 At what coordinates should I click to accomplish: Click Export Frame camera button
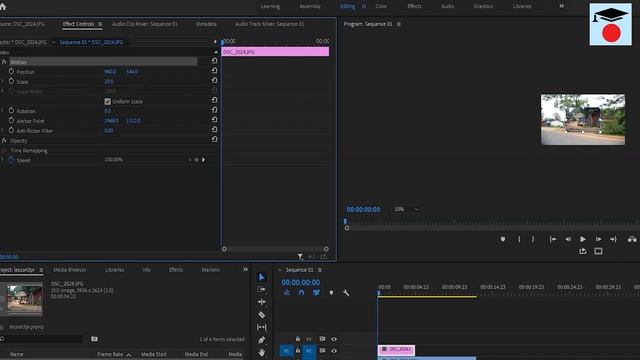(x=583, y=251)
